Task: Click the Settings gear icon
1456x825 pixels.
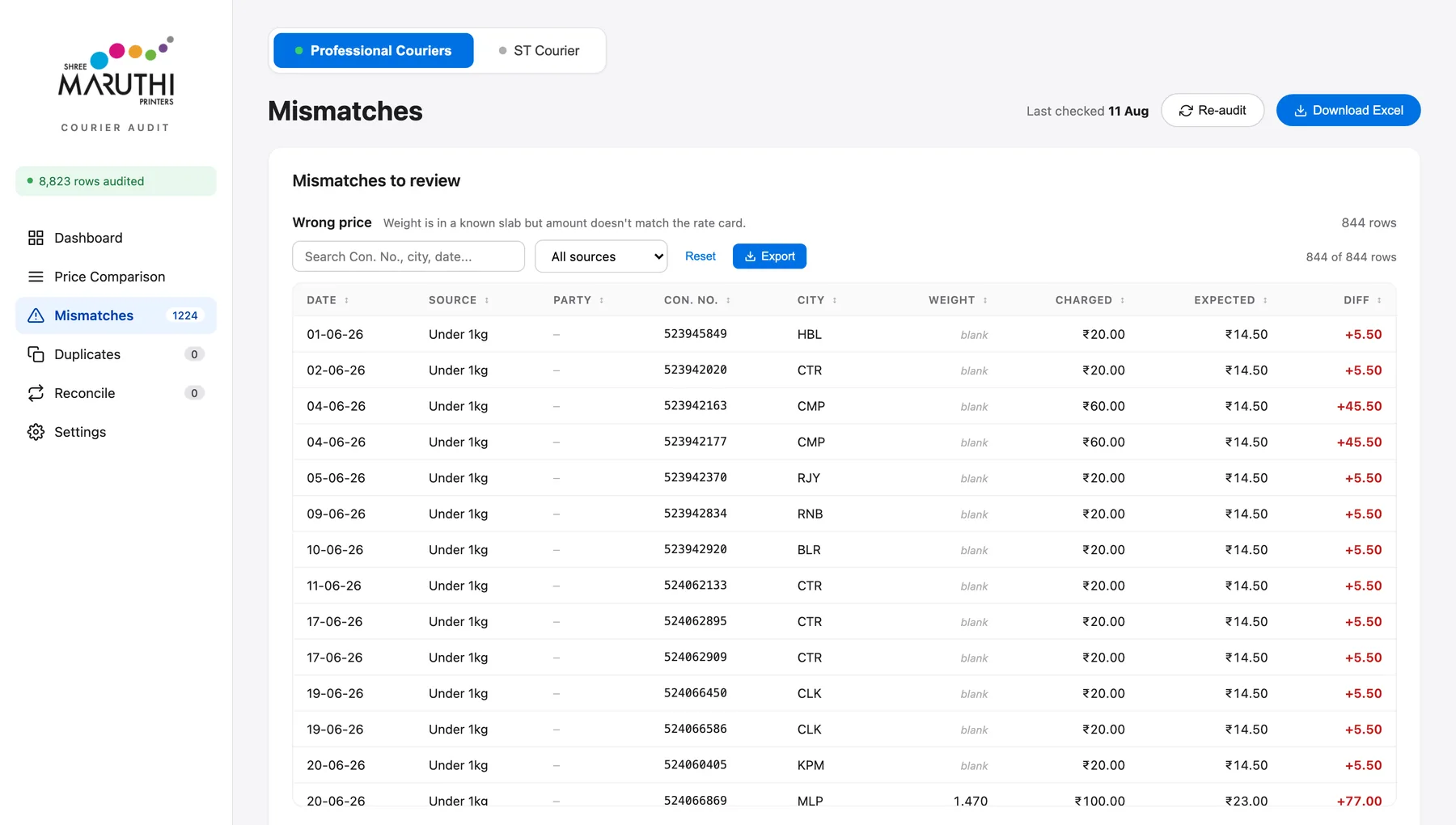Action: click(x=36, y=432)
